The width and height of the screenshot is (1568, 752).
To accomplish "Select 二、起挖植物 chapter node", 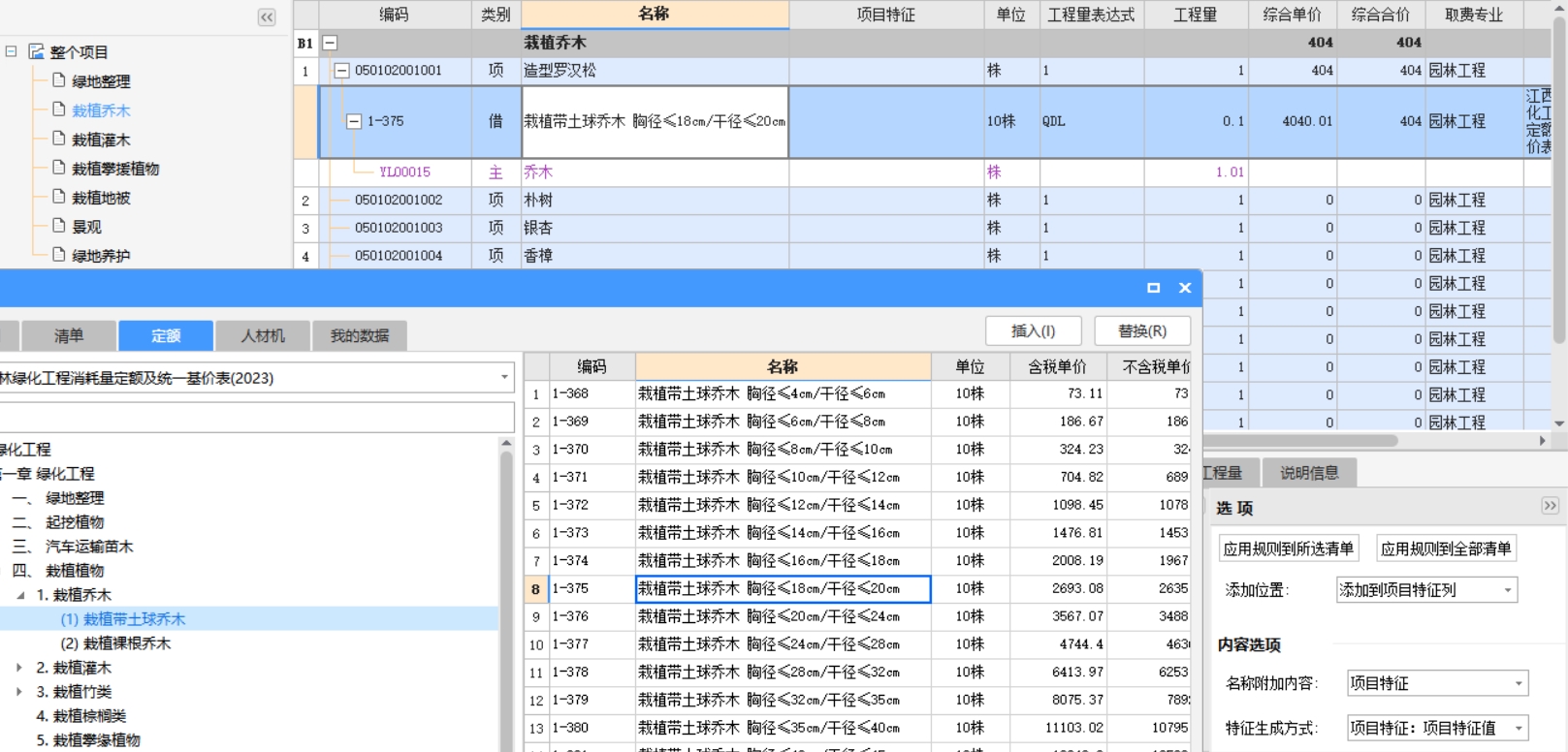I will tap(58, 522).
